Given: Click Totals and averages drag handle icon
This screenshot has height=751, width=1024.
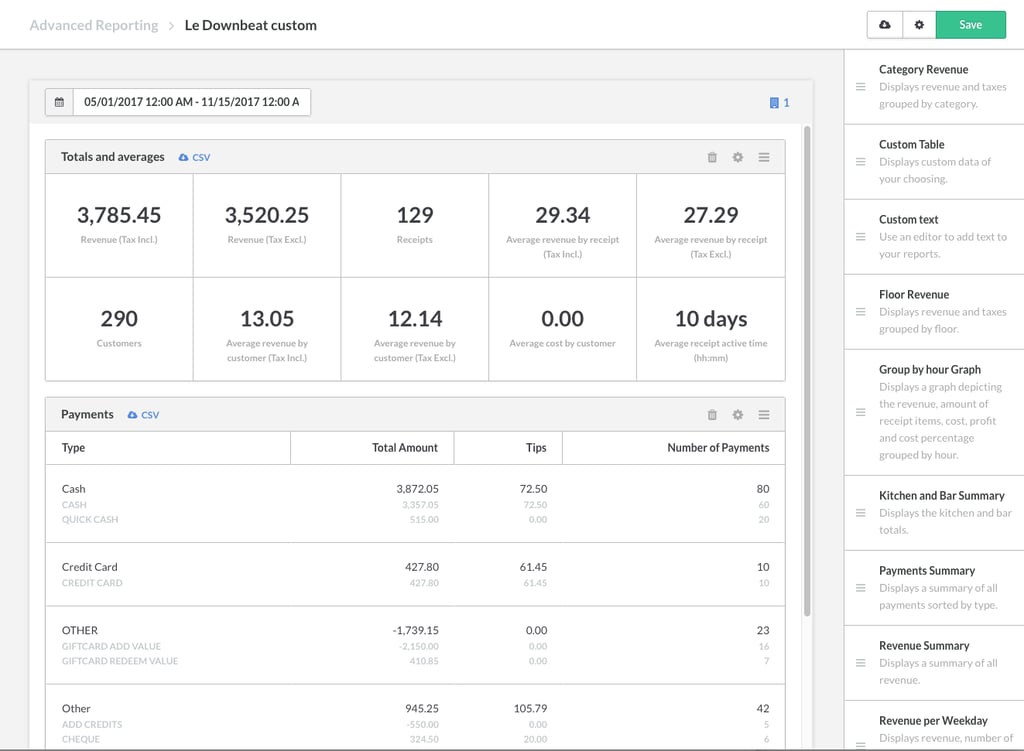Looking at the screenshot, I should (764, 157).
